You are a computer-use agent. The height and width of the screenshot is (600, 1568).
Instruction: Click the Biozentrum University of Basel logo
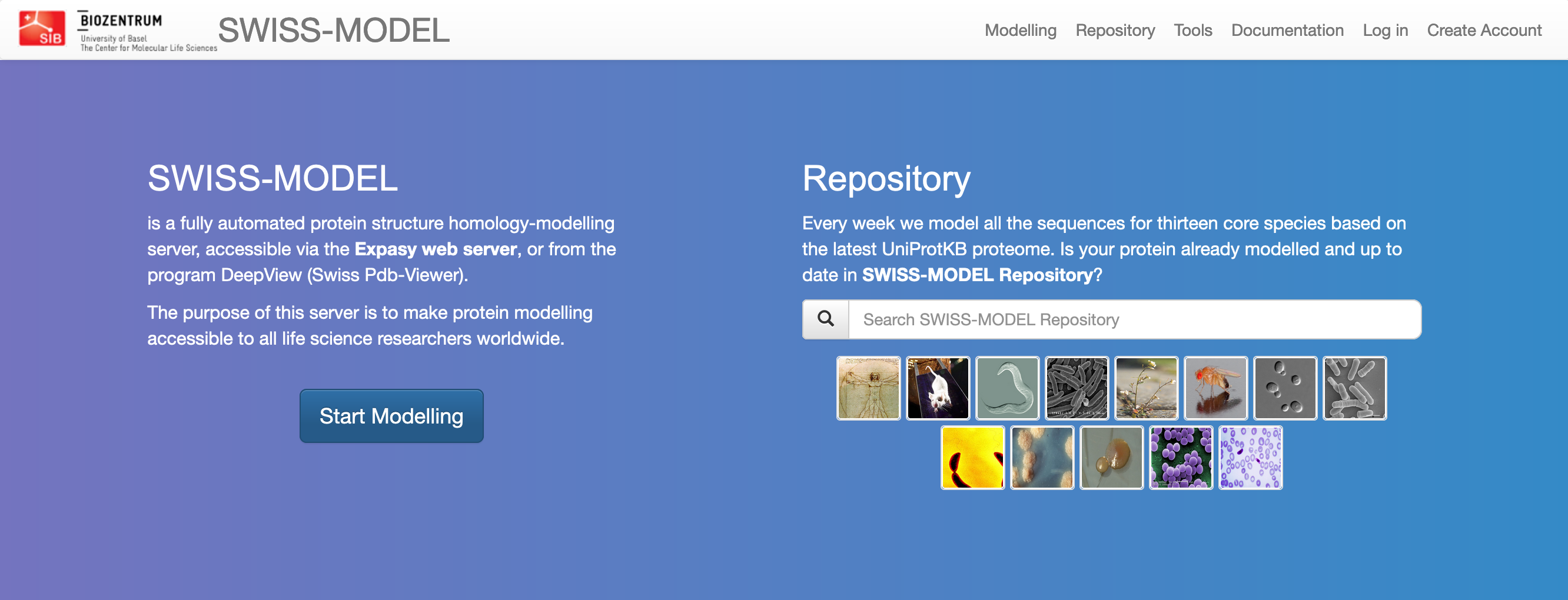[x=147, y=31]
